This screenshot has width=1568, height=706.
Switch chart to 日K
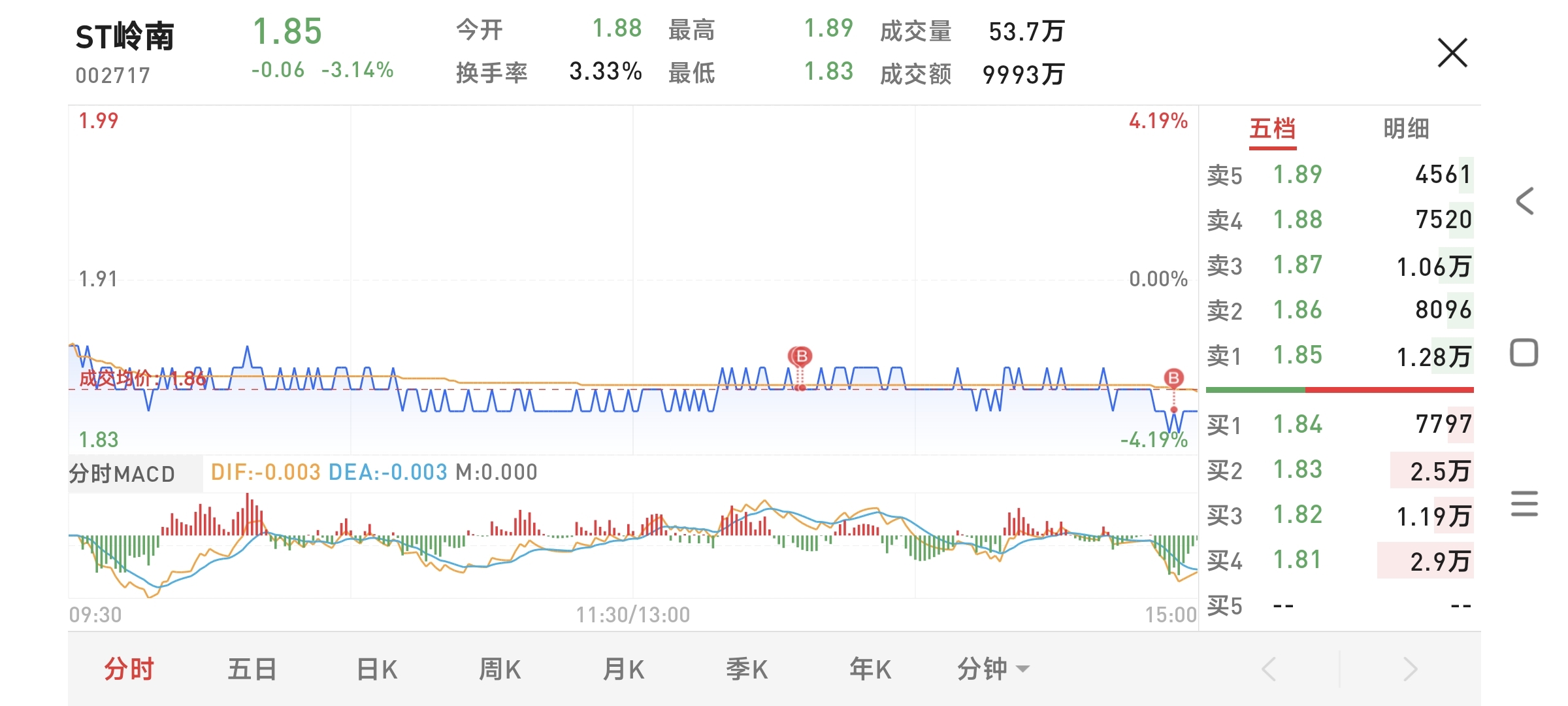(376, 669)
